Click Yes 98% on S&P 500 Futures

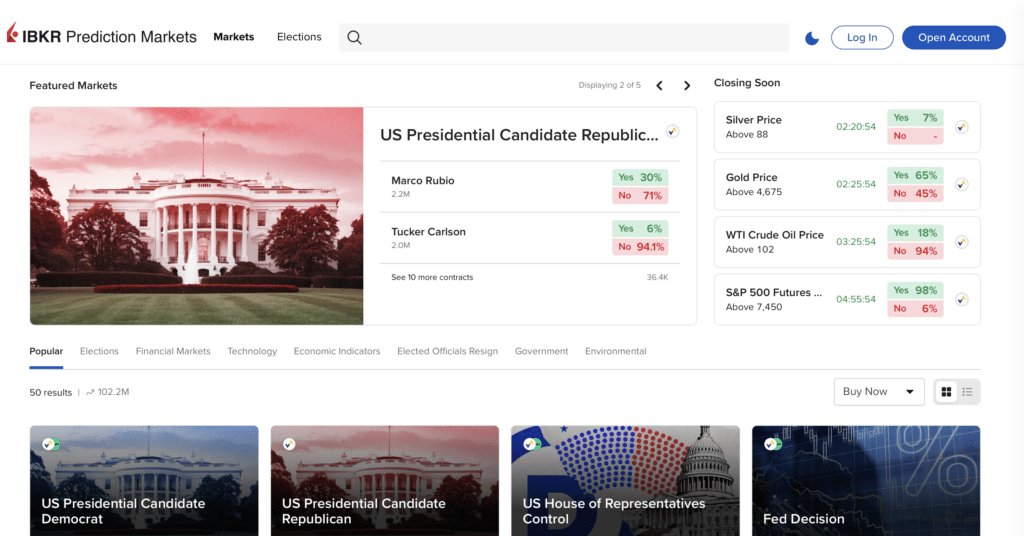pos(915,290)
